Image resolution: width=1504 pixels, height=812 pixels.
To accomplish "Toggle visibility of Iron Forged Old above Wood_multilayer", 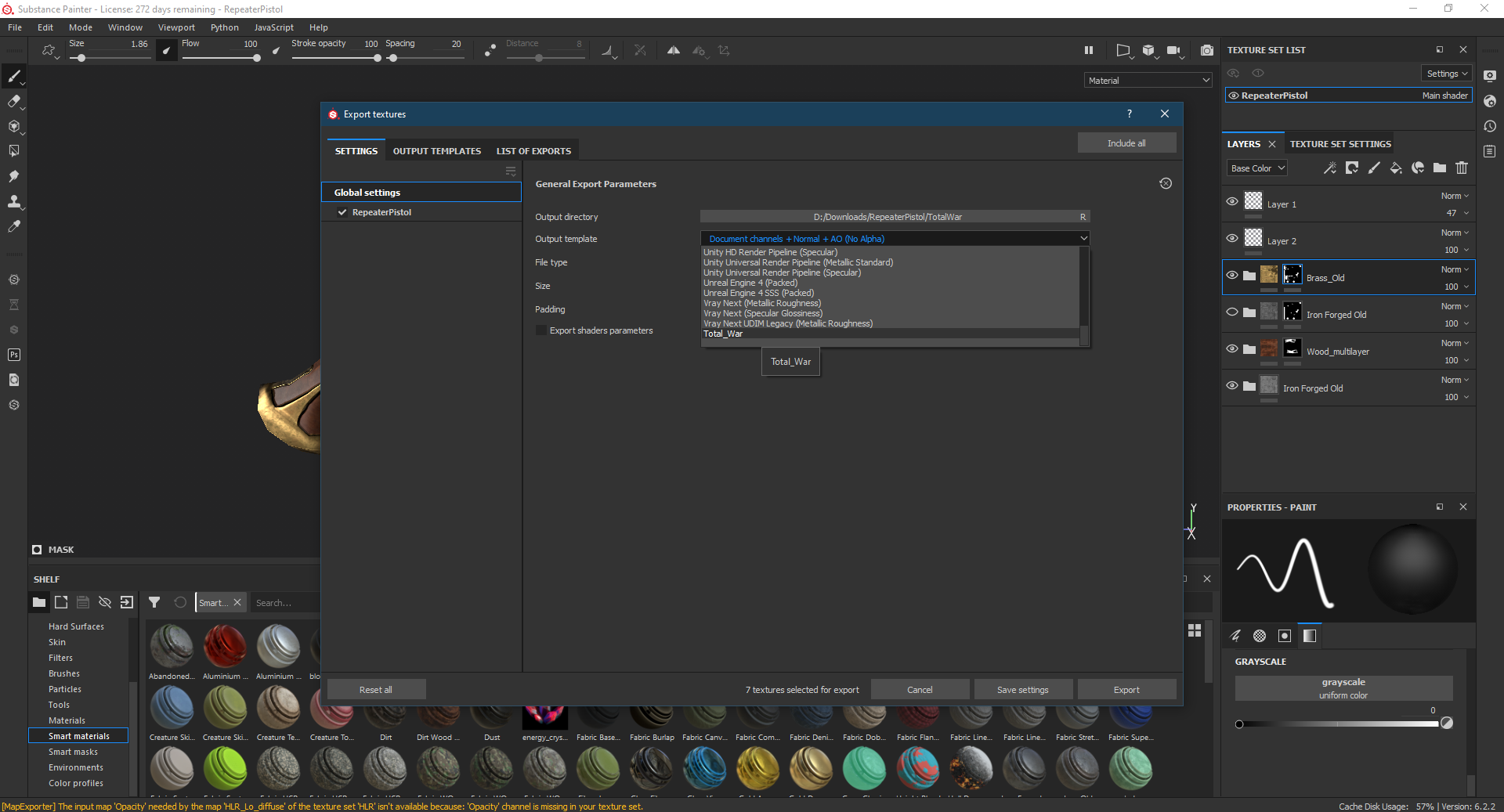I will tap(1232, 312).
